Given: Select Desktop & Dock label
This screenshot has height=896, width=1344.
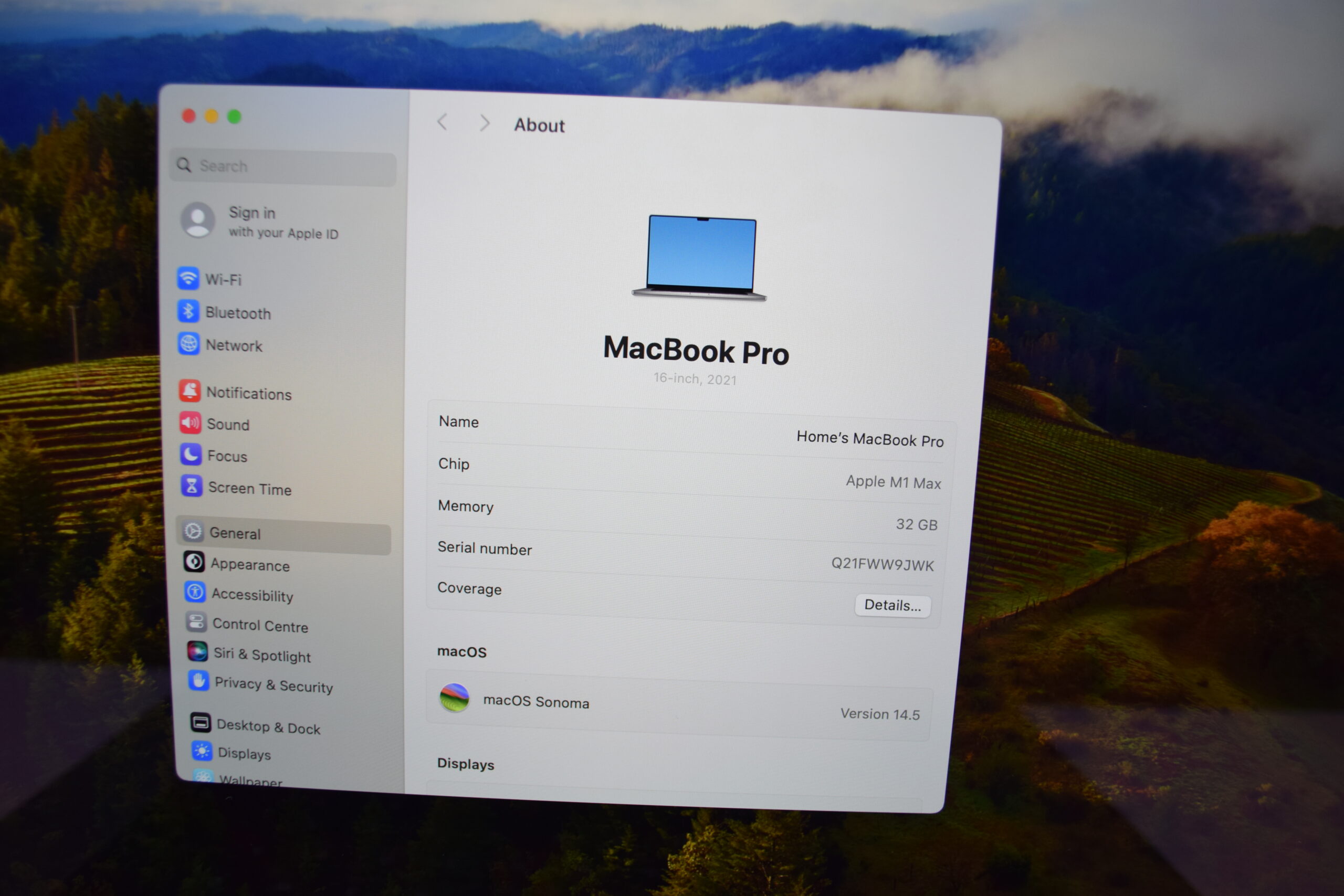Looking at the screenshot, I should point(269,727).
